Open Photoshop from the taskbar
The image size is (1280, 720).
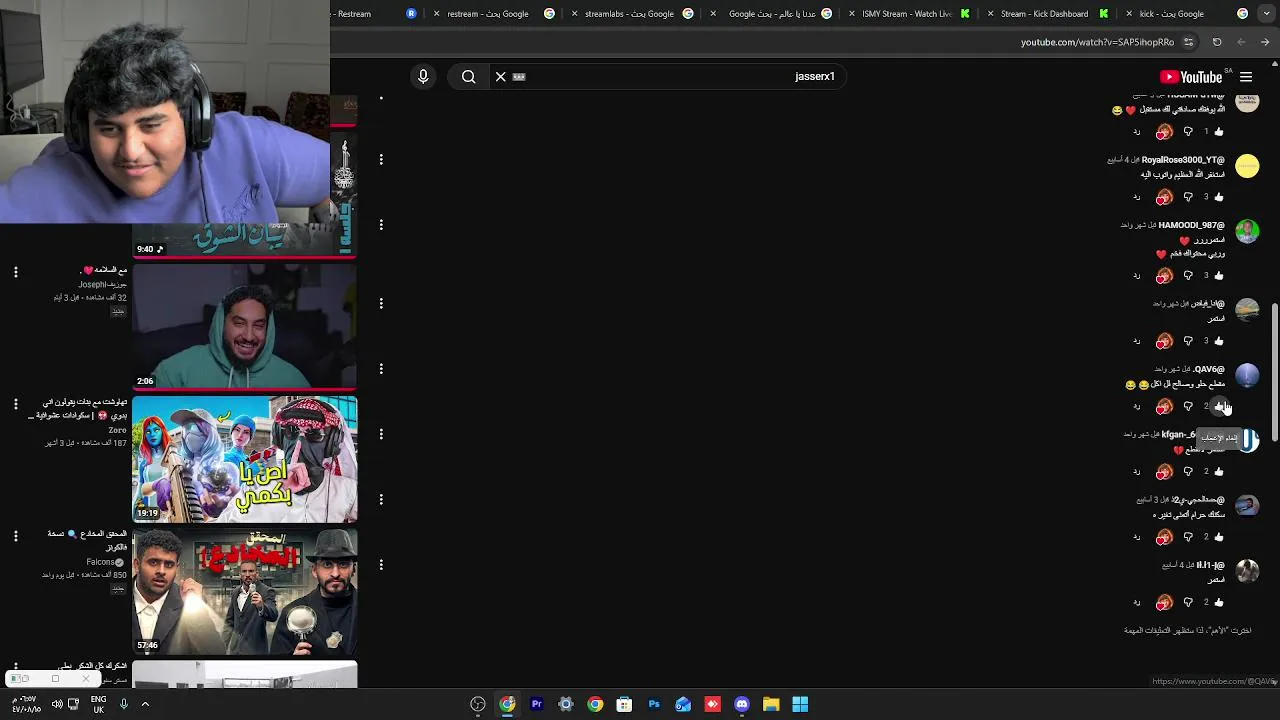(654, 704)
